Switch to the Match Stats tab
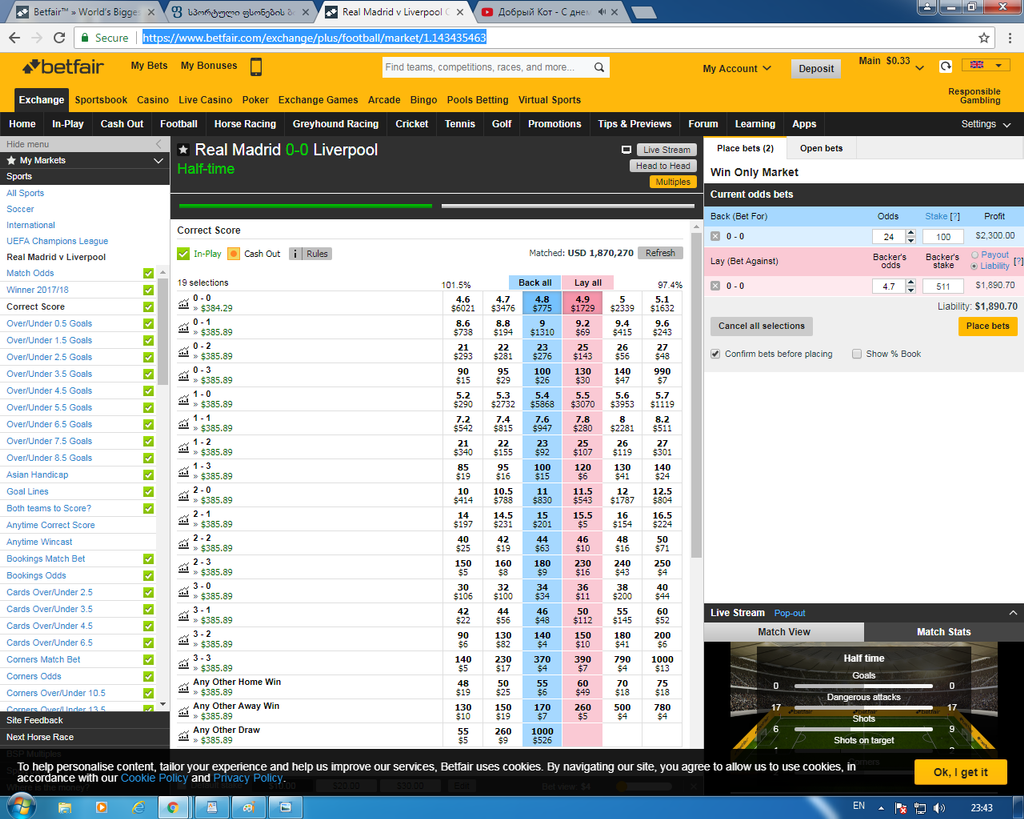 pos(944,632)
